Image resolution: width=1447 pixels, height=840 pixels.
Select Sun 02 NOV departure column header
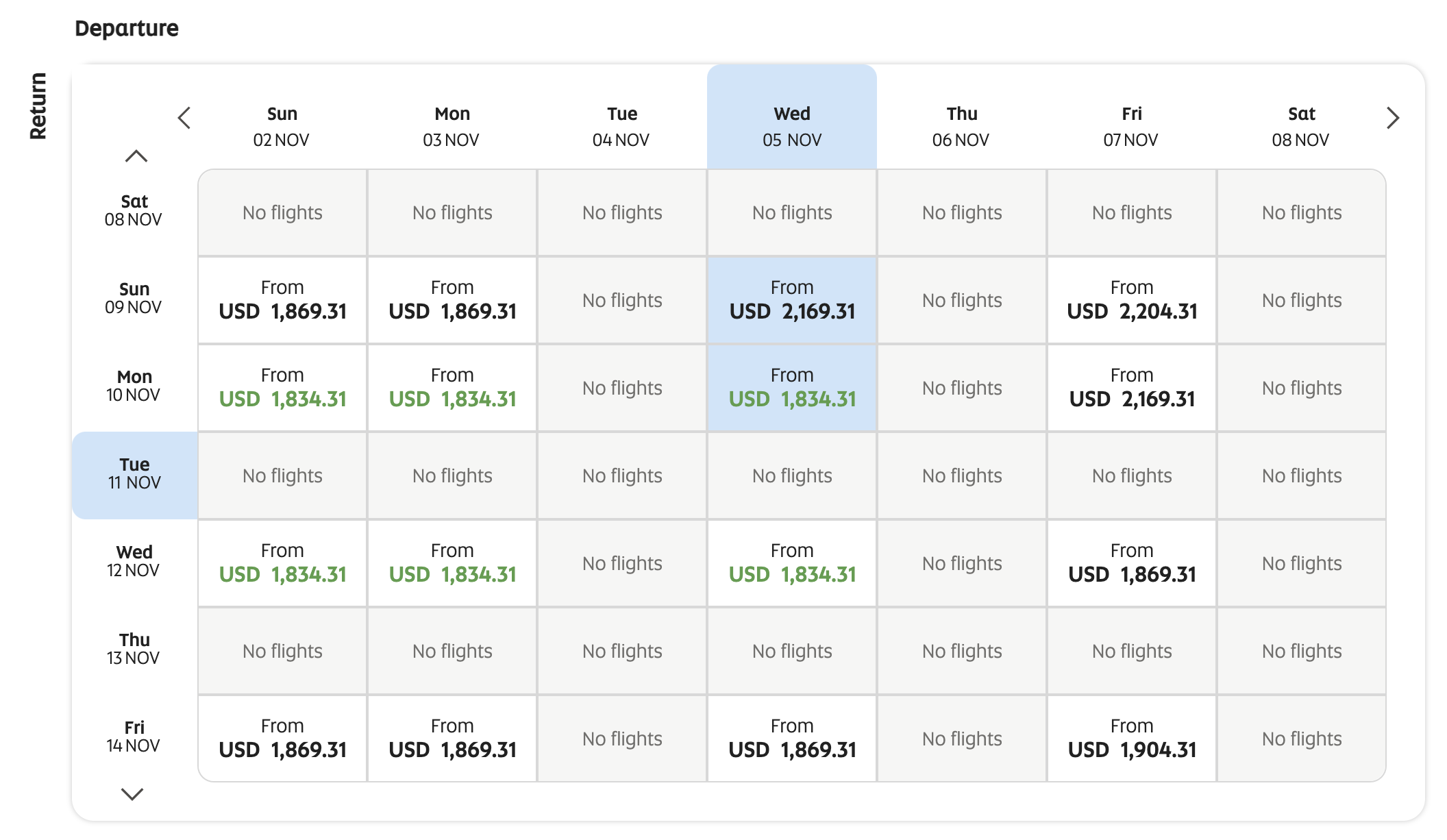tap(282, 127)
